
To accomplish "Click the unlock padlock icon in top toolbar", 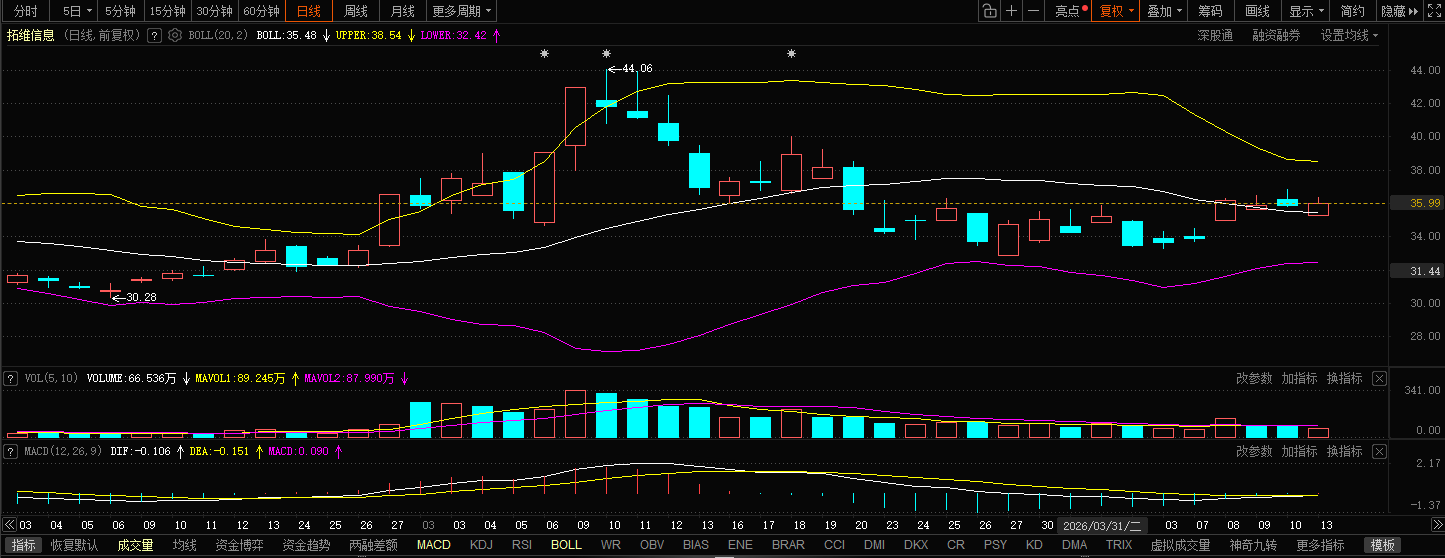I will point(988,11).
